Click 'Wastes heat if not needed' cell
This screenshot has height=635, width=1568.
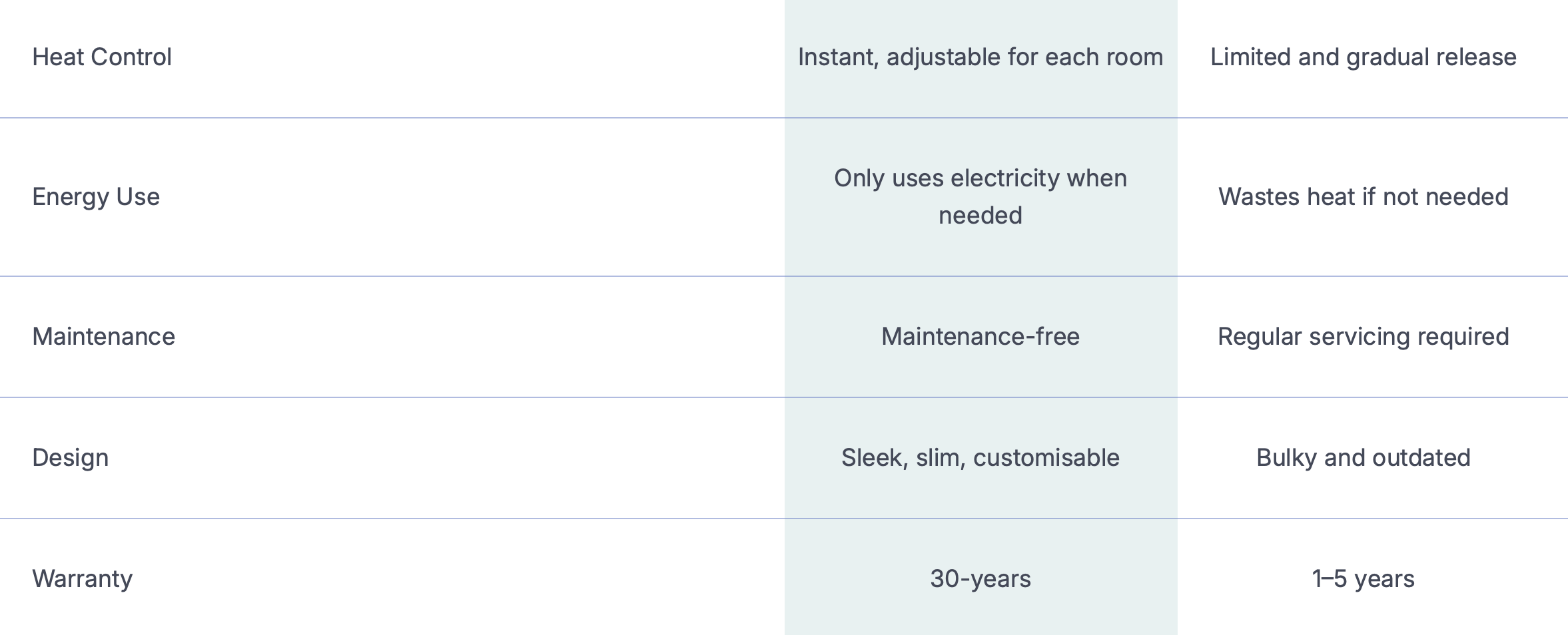tap(1363, 197)
